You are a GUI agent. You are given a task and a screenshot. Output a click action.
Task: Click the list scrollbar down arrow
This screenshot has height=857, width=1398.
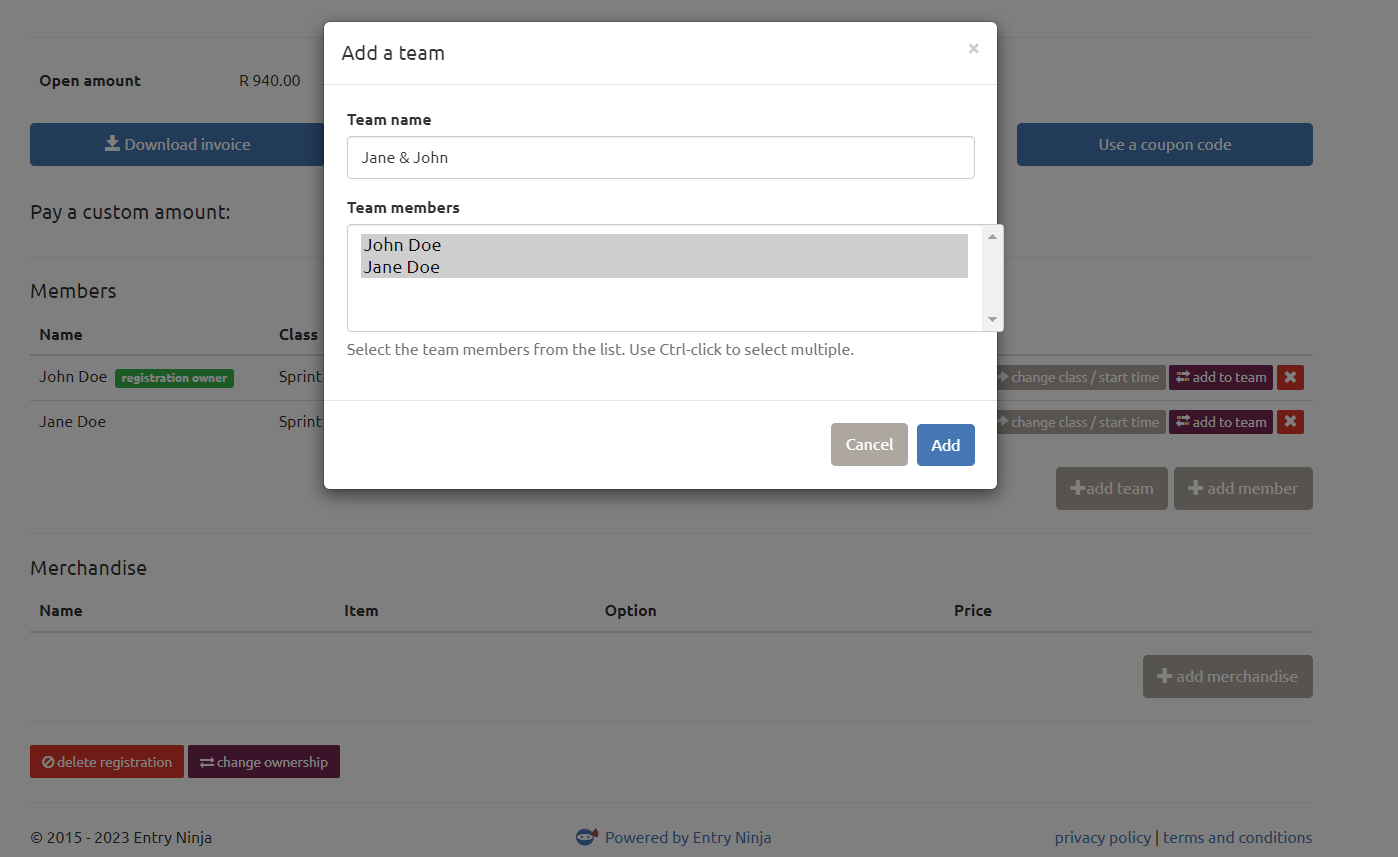point(992,319)
